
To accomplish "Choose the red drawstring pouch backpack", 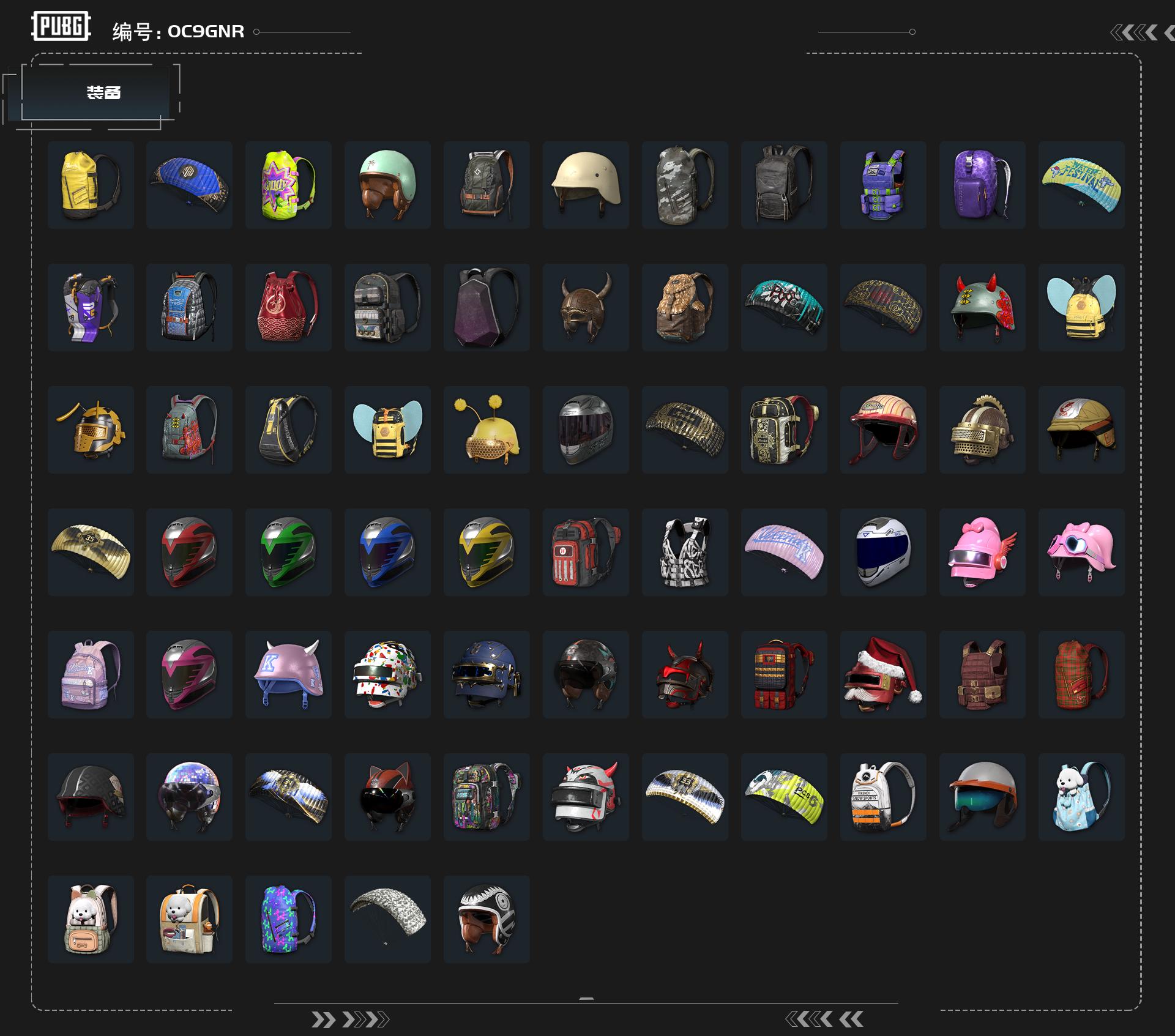I will (x=288, y=307).
